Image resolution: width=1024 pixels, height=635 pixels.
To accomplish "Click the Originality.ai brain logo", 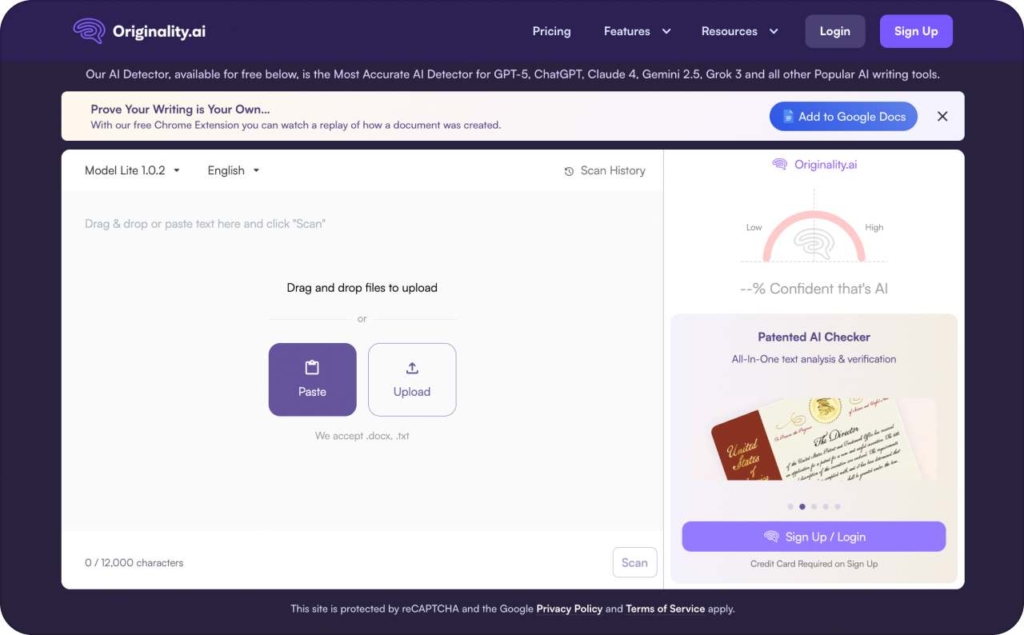I will (91, 31).
